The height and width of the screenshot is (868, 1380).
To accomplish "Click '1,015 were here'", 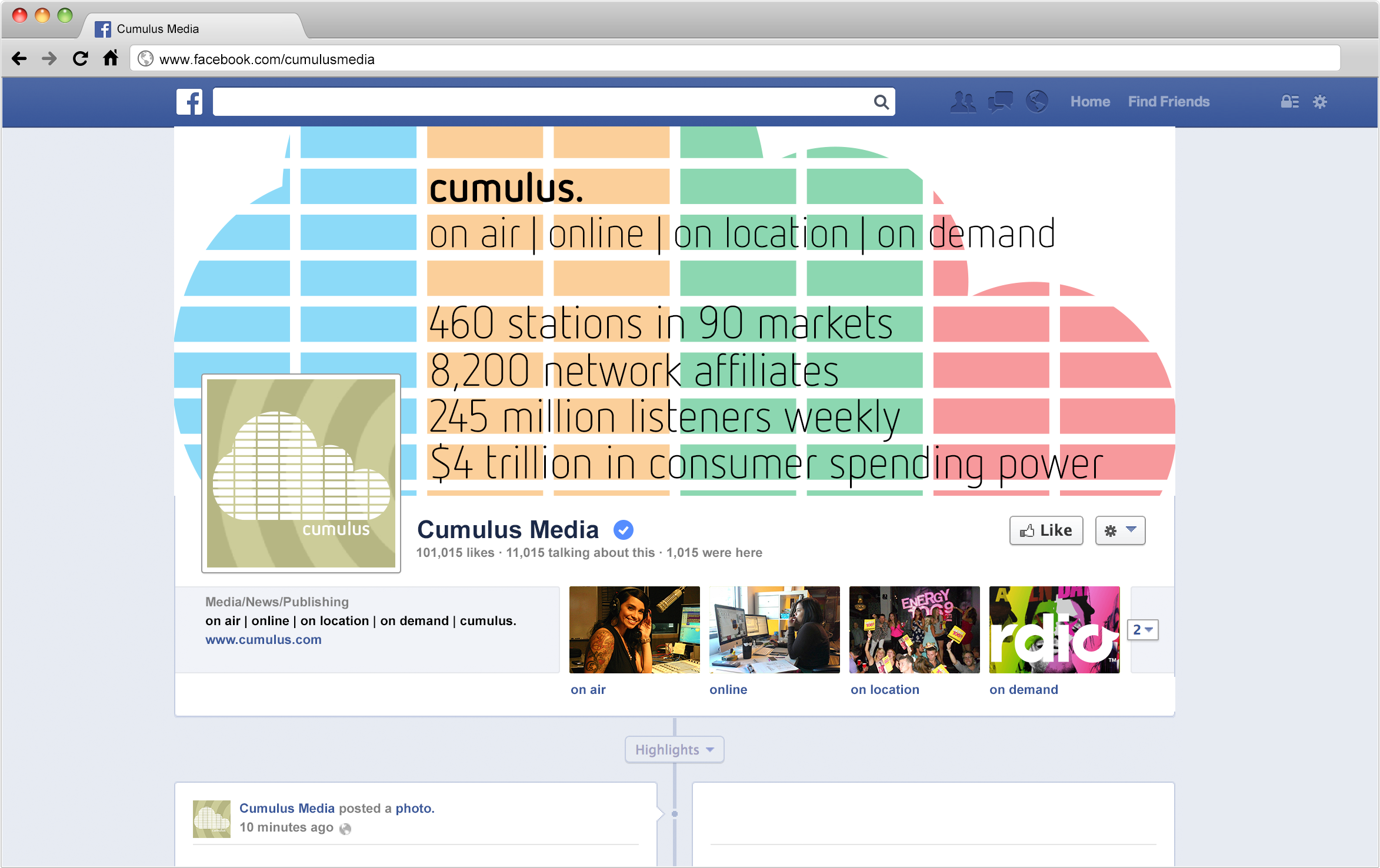I will (714, 553).
